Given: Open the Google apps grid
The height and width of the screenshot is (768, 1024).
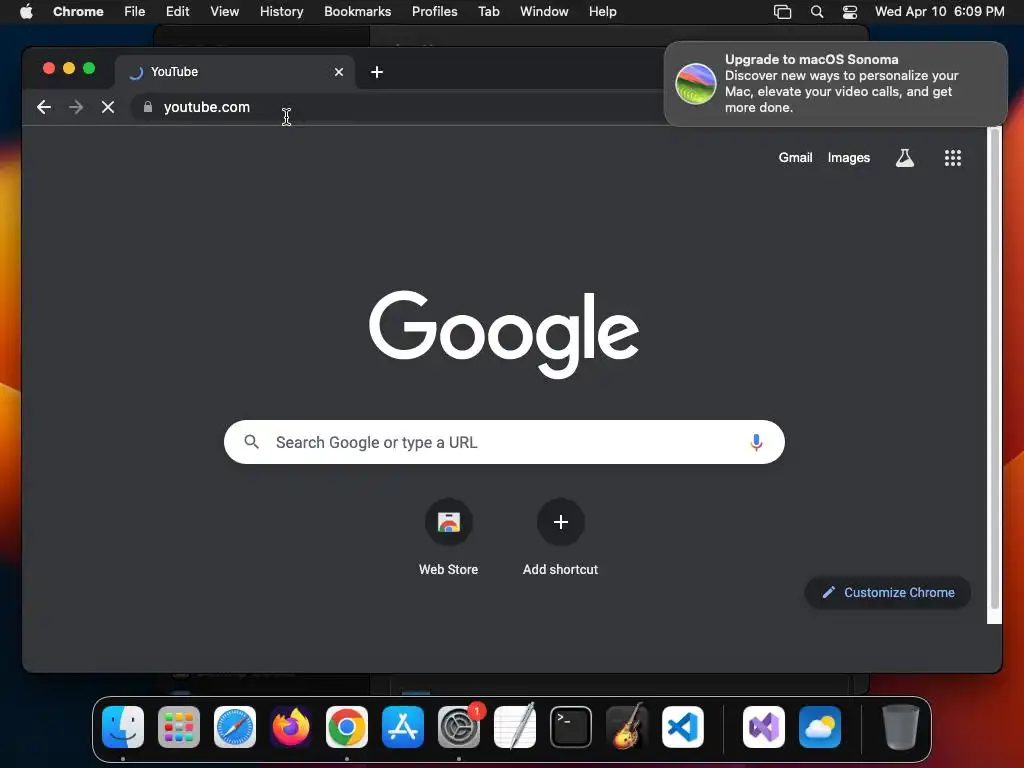Looking at the screenshot, I should 952,157.
